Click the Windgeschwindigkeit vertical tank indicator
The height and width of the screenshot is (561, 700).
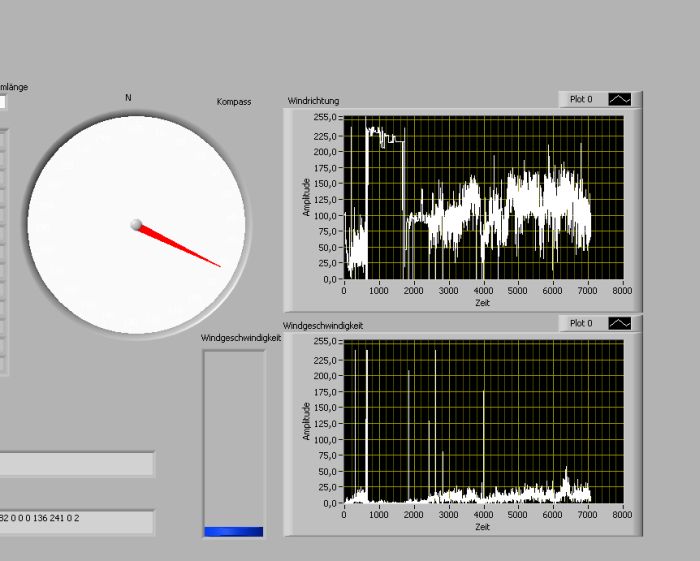(233, 444)
